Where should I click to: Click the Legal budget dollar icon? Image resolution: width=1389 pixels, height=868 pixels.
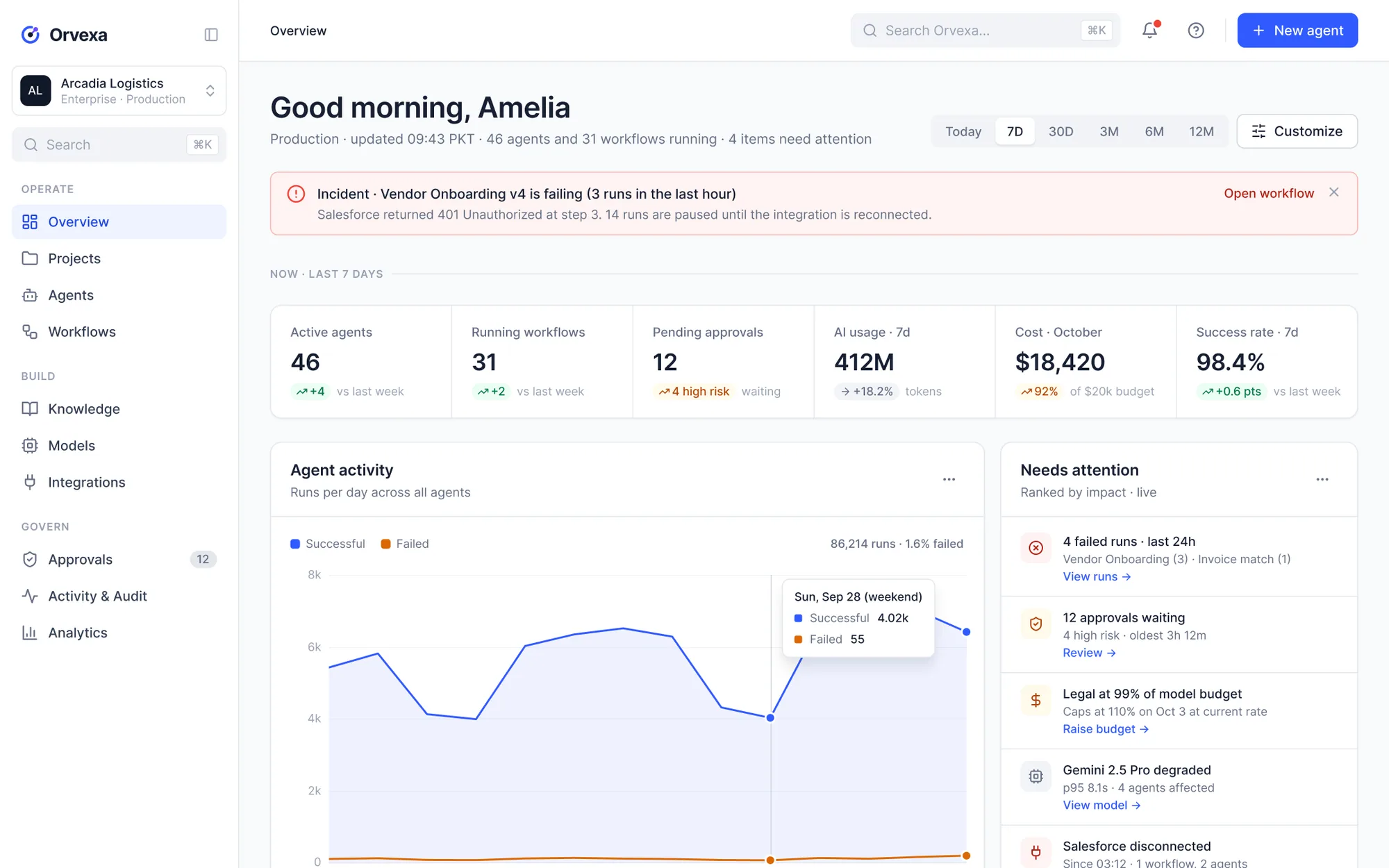(x=1035, y=700)
